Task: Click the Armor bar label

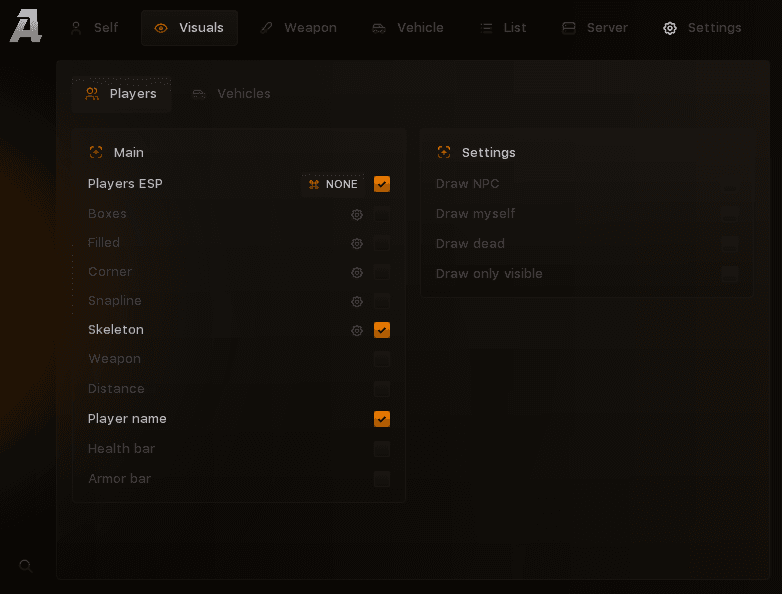Action: (119, 479)
